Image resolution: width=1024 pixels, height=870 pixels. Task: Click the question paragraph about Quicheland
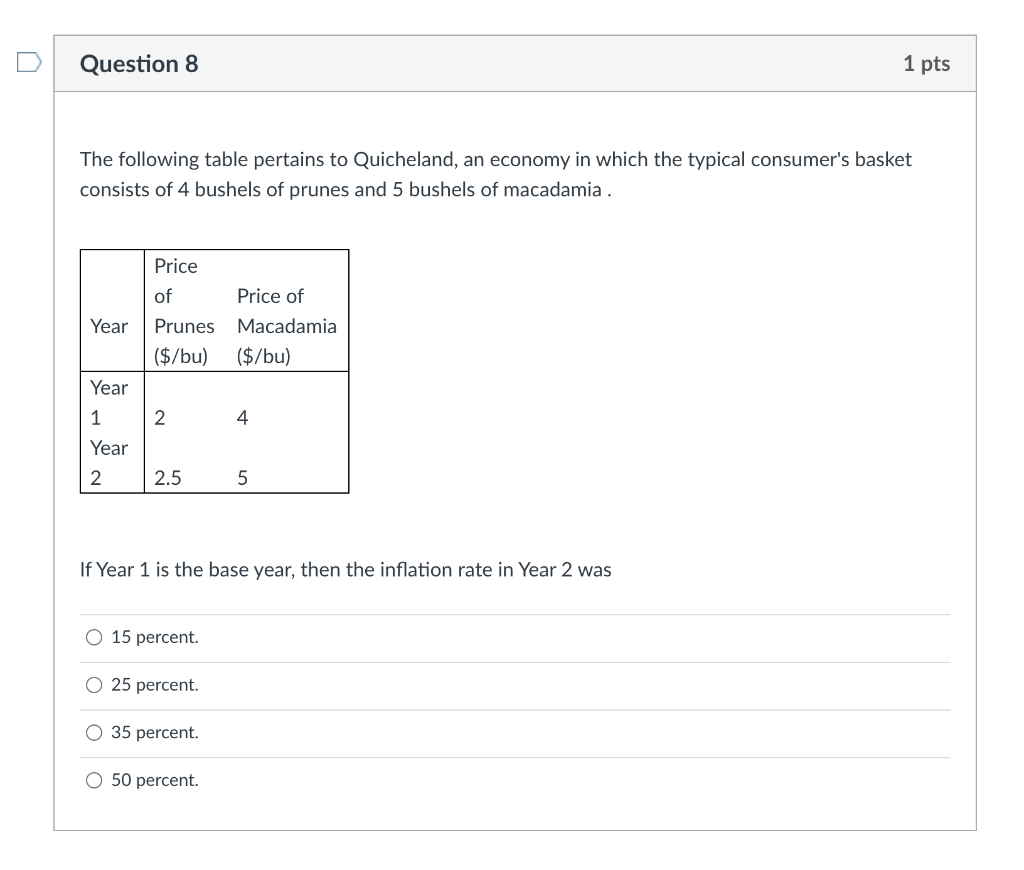point(495,174)
